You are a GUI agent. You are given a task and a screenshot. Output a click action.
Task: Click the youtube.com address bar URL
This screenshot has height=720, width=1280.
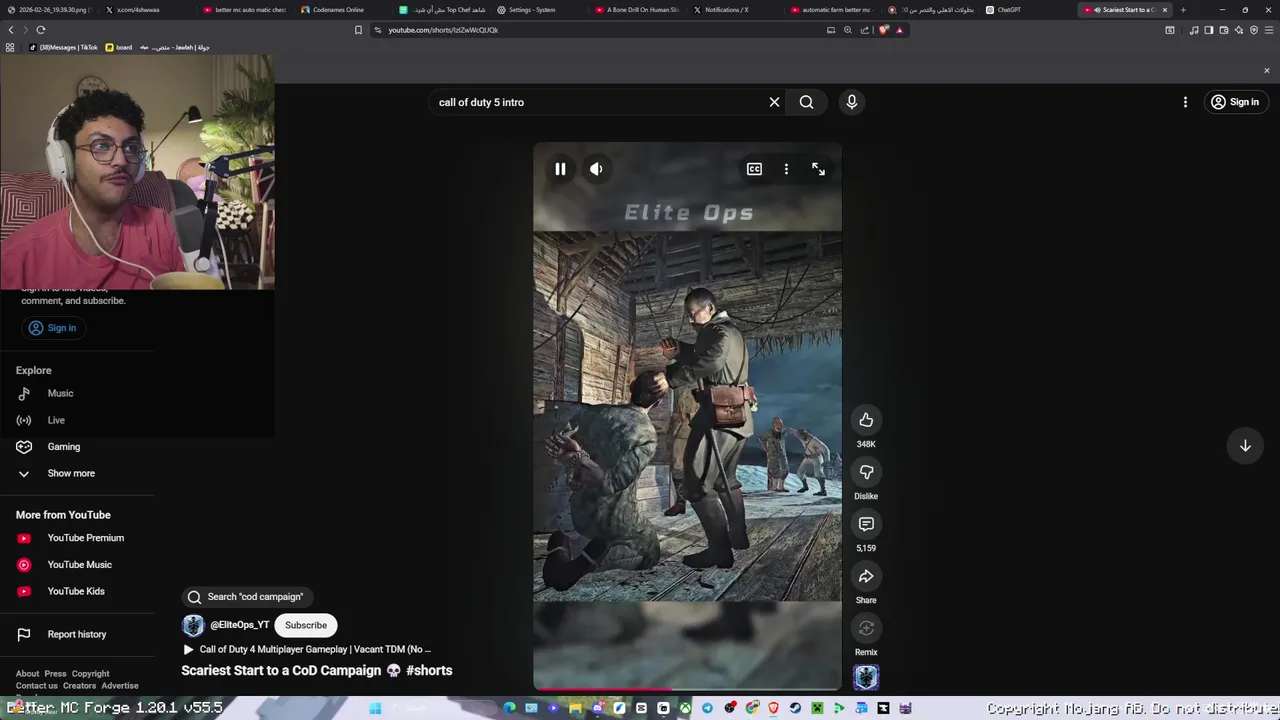[443, 30]
